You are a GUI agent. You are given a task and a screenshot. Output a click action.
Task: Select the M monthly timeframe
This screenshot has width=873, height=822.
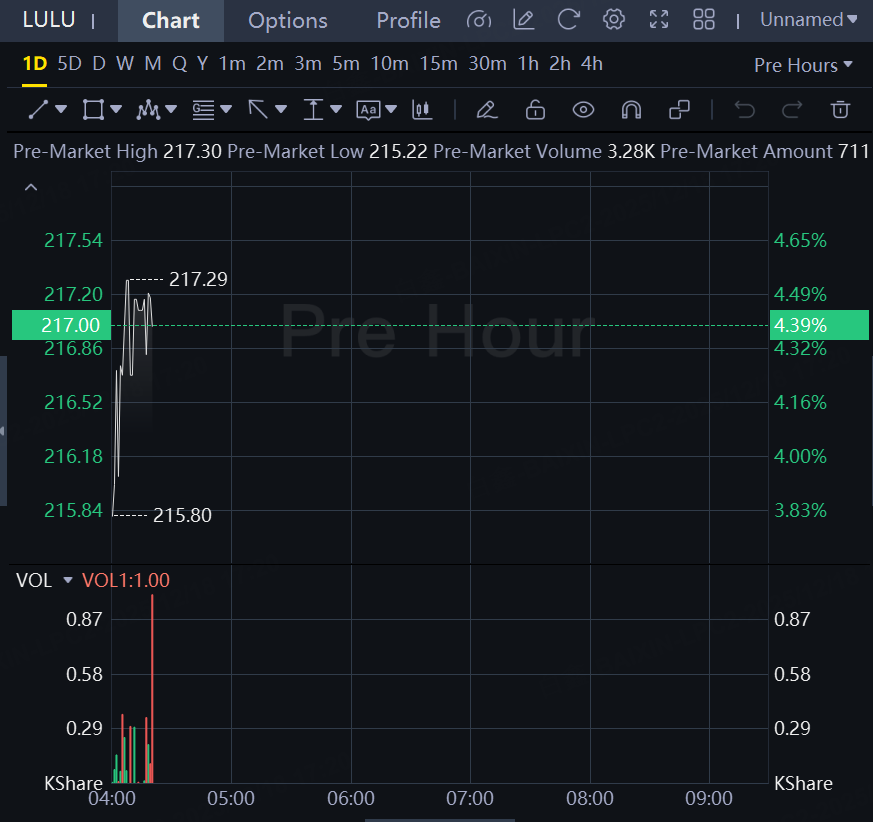click(153, 64)
